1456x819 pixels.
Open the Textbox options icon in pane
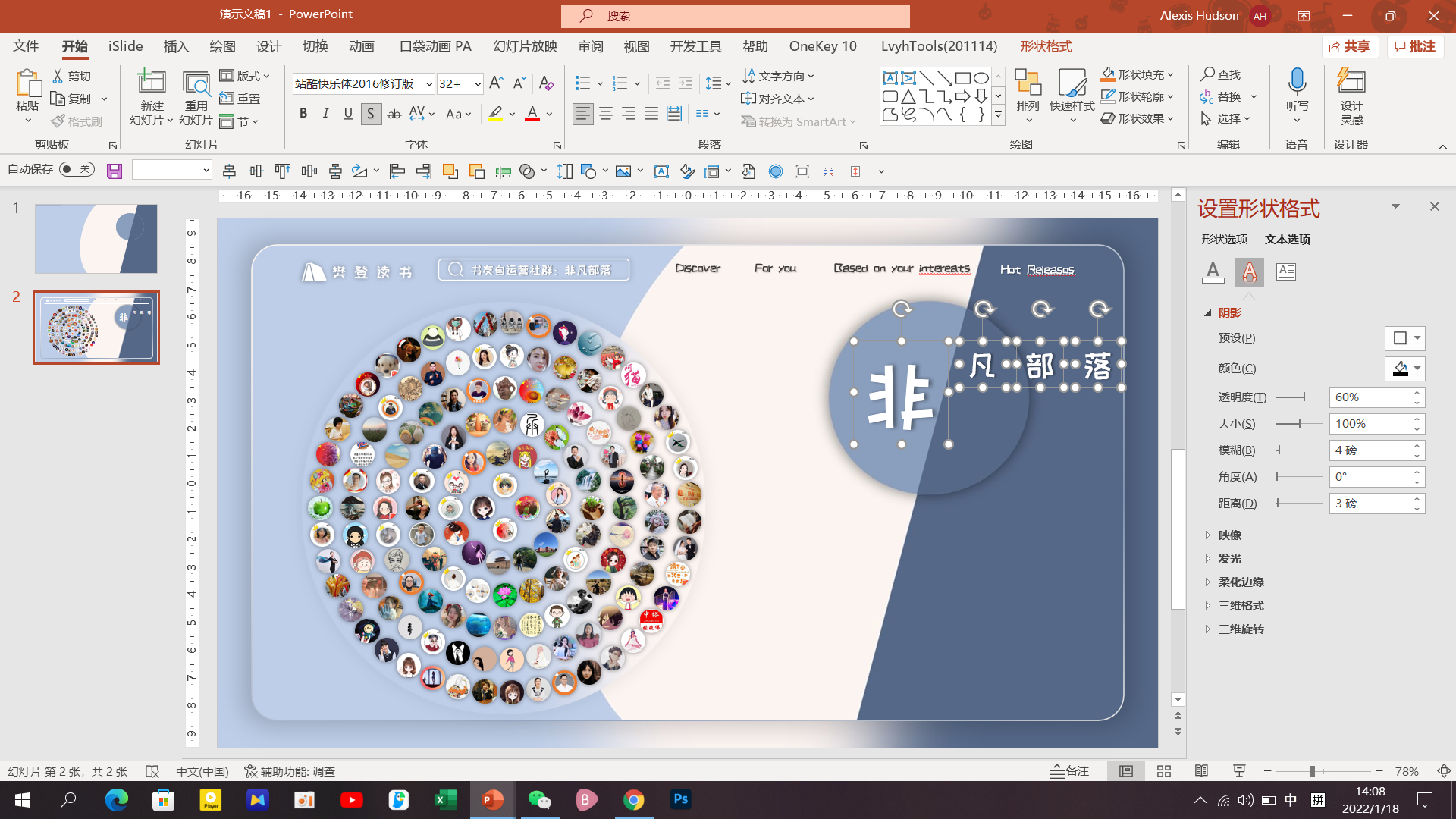tap(1285, 271)
